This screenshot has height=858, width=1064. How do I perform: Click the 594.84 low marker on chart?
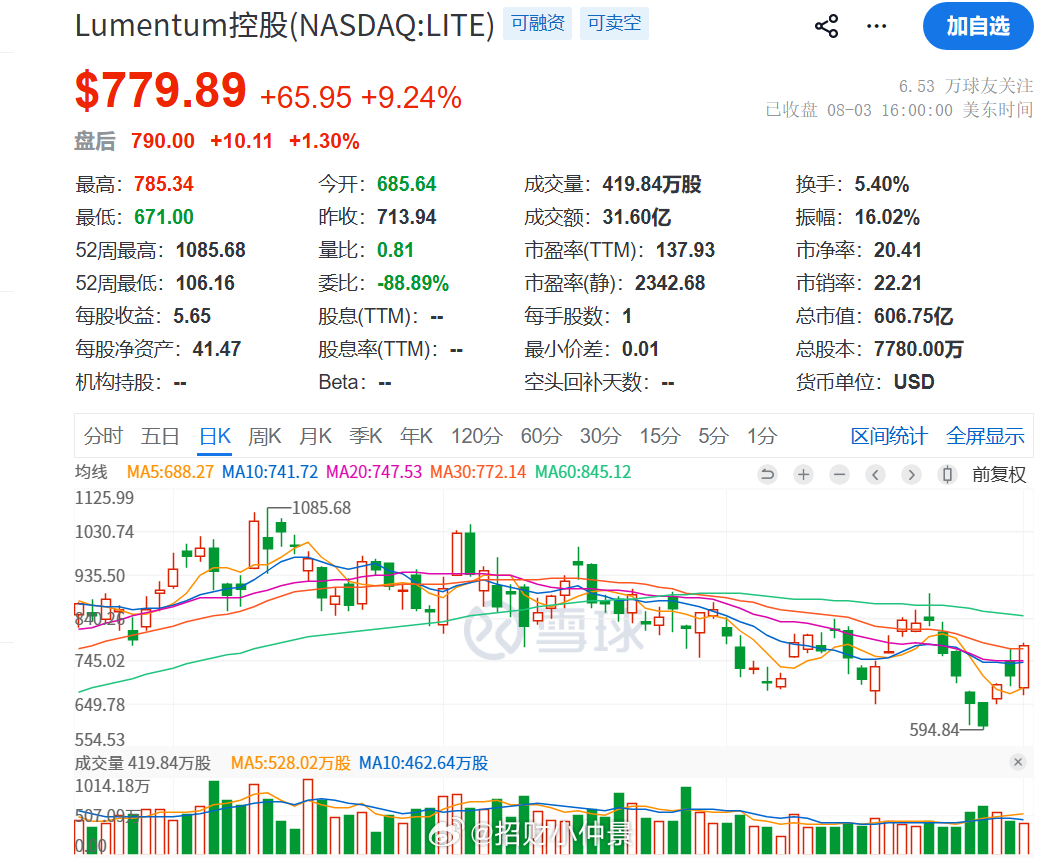(x=934, y=730)
